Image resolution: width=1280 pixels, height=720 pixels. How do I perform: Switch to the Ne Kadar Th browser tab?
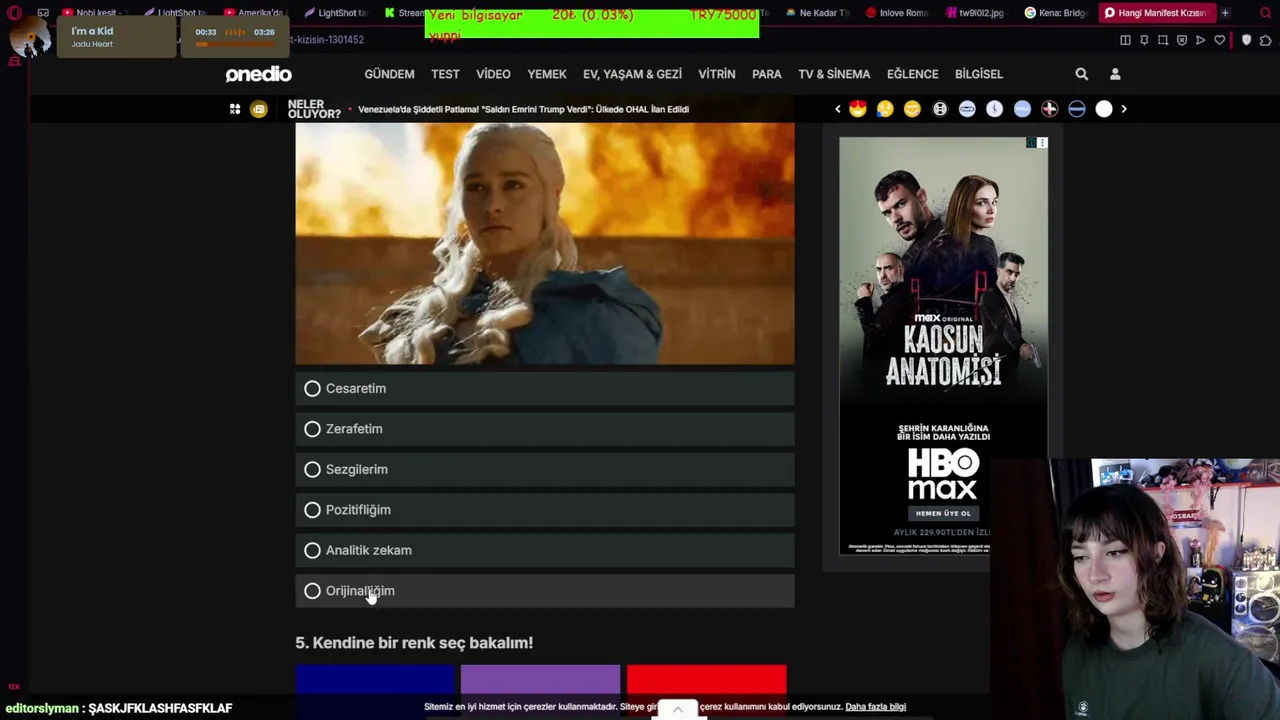[817, 13]
